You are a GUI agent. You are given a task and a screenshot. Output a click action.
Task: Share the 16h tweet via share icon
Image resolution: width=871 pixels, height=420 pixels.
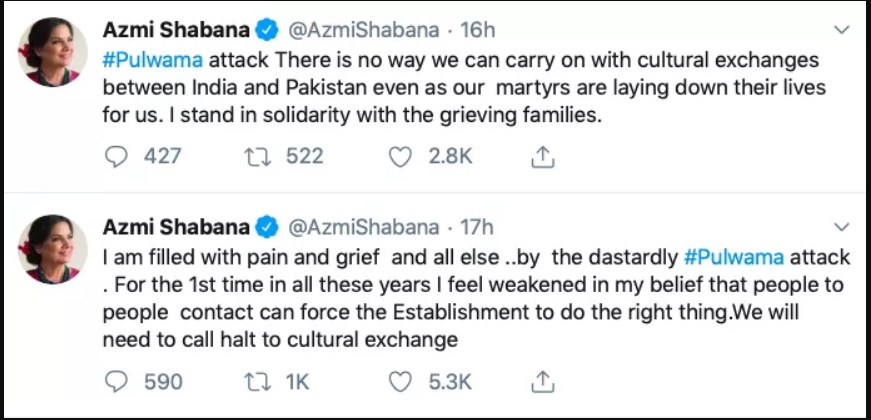tap(541, 155)
